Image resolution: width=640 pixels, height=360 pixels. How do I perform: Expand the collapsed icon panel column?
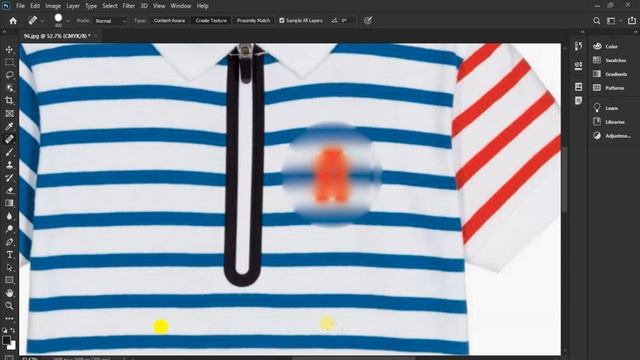point(582,32)
